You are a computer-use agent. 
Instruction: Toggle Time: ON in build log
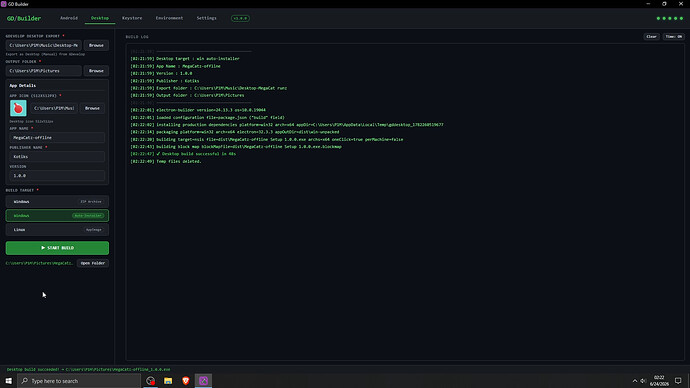pyautogui.click(x=673, y=37)
